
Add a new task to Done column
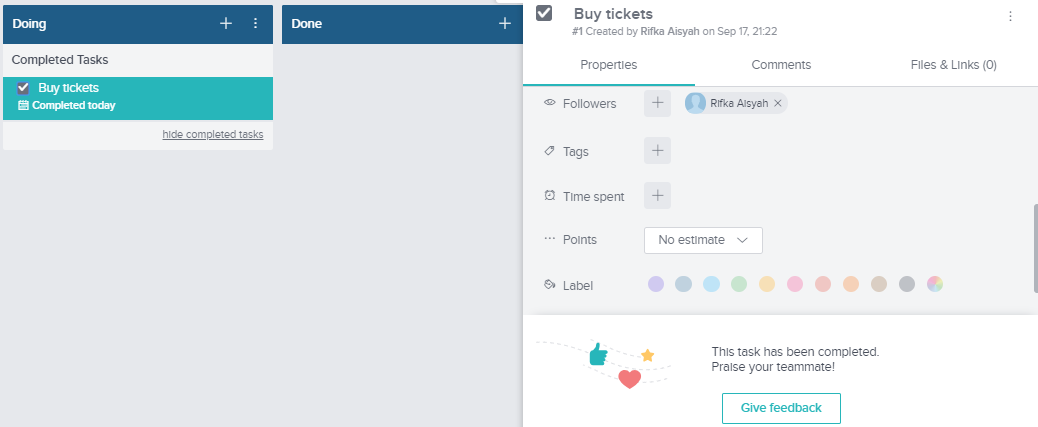click(x=505, y=23)
